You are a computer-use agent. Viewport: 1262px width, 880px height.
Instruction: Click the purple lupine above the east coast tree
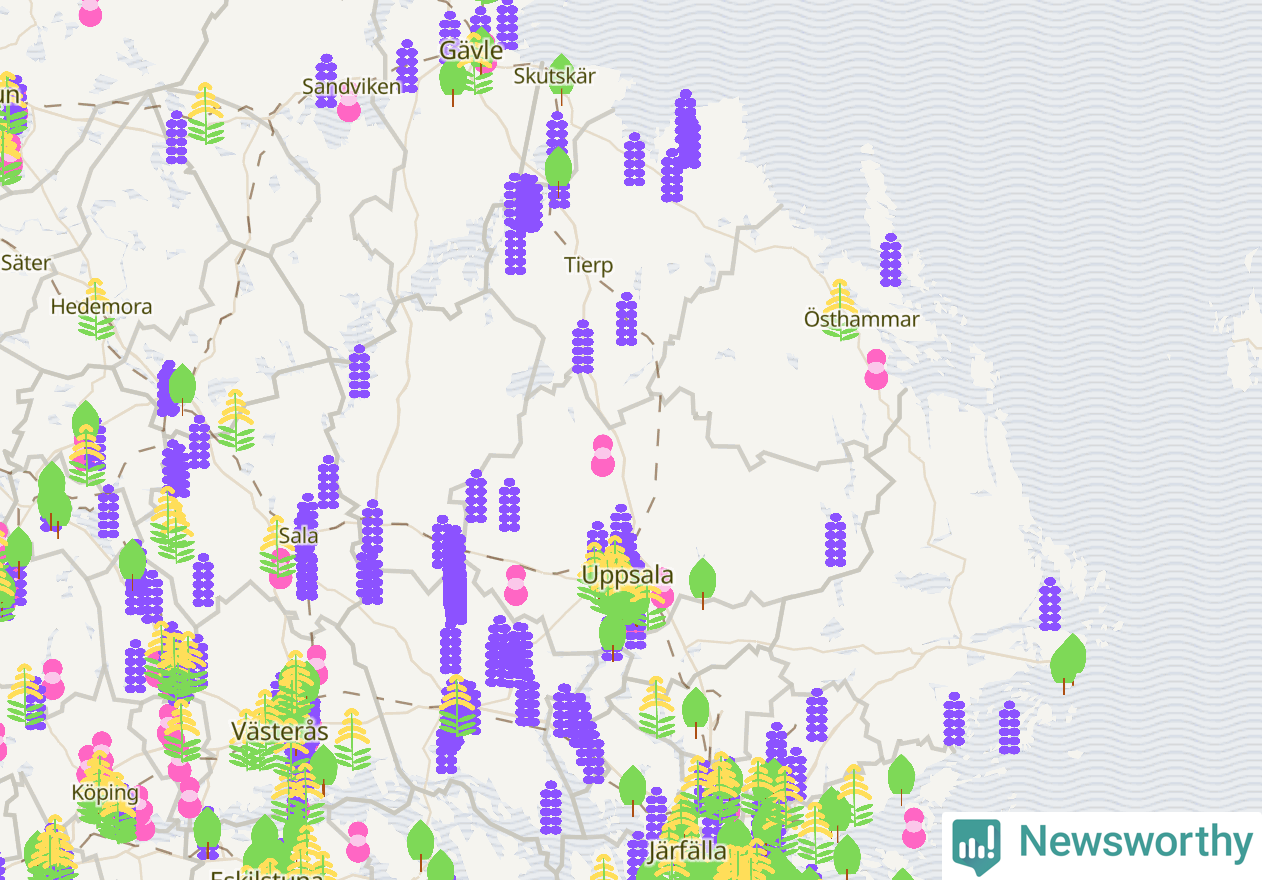click(x=1050, y=604)
